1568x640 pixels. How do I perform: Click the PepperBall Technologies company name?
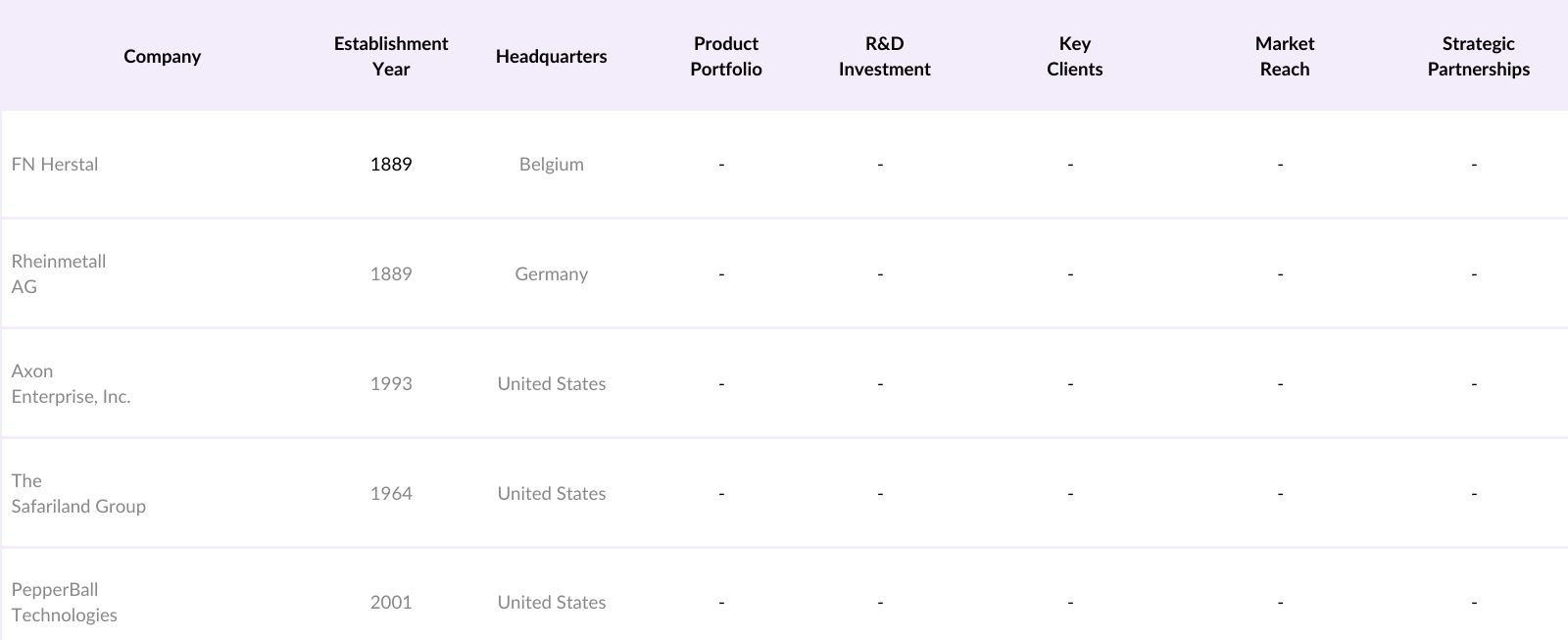tap(65, 602)
